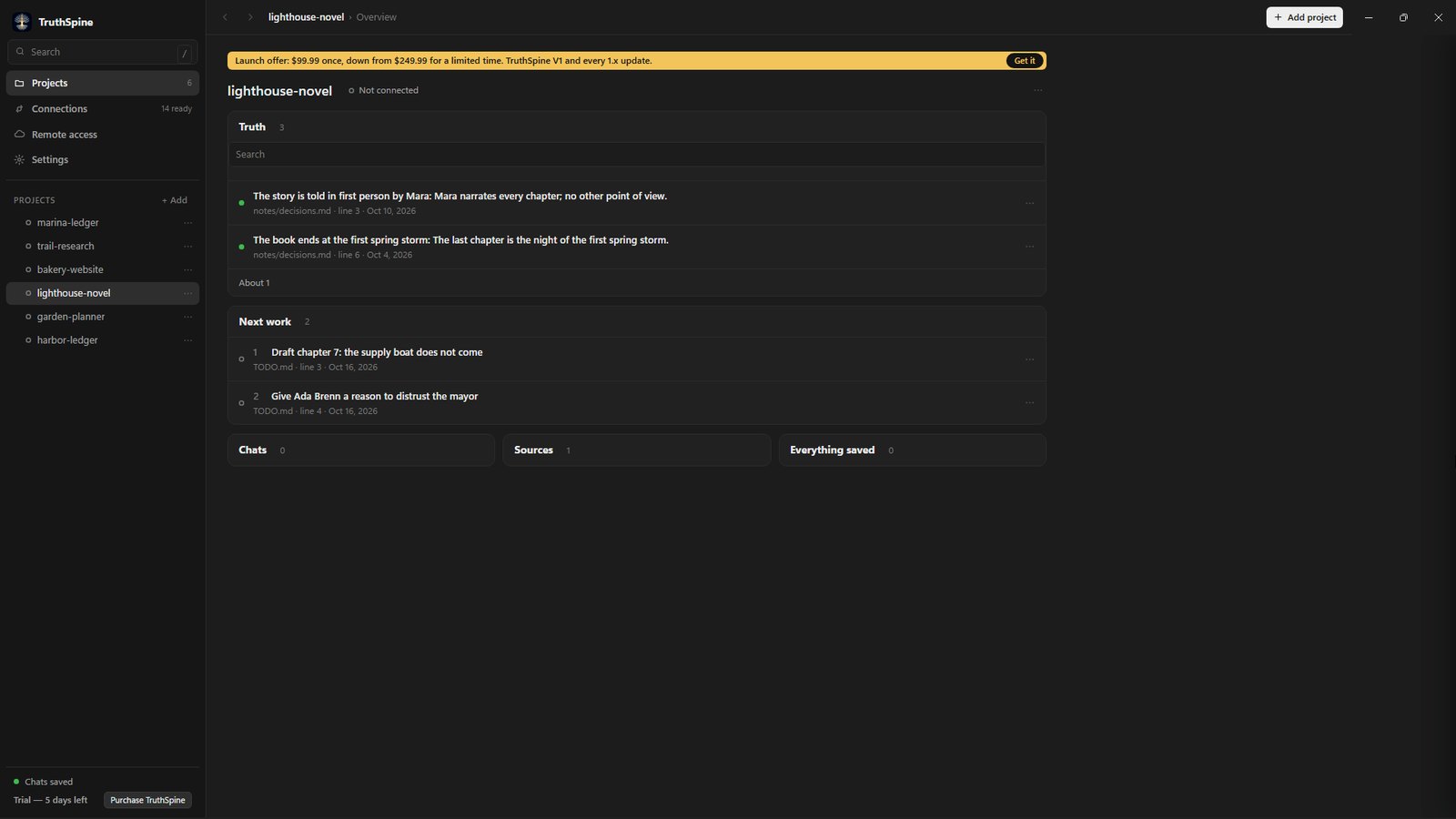This screenshot has width=1456, height=819.
Task: Open menu for first-person Mara truth row
Action: point(1029,203)
